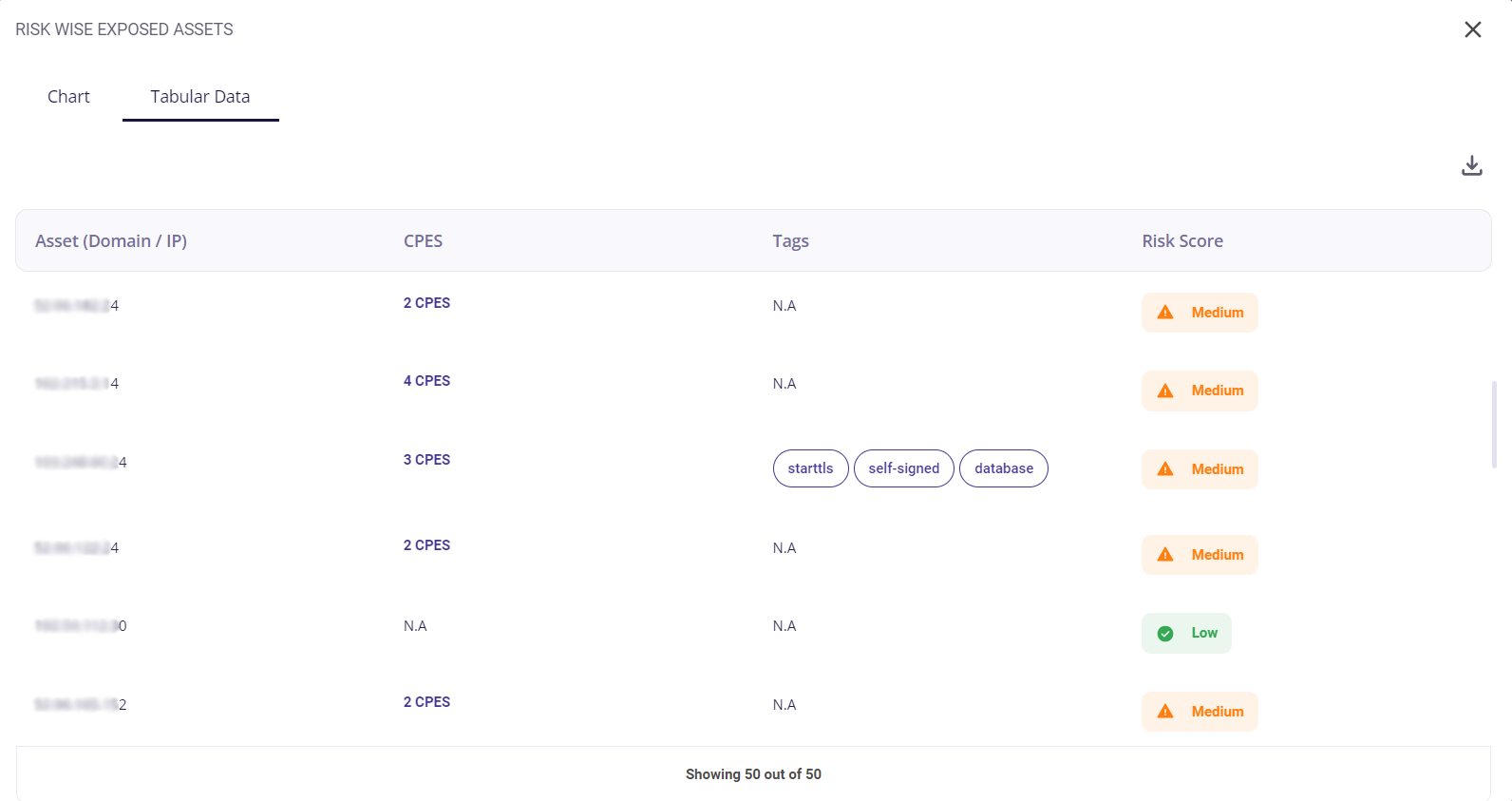Switch to the Chart tab
Viewport: 1512px width, 801px height.
(x=68, y=96)
